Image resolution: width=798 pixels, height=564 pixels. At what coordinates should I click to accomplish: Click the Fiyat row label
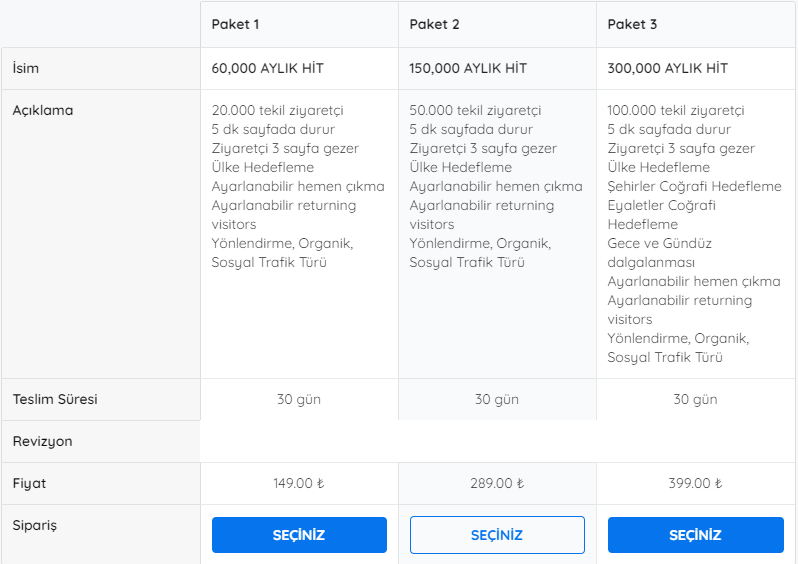29,484
